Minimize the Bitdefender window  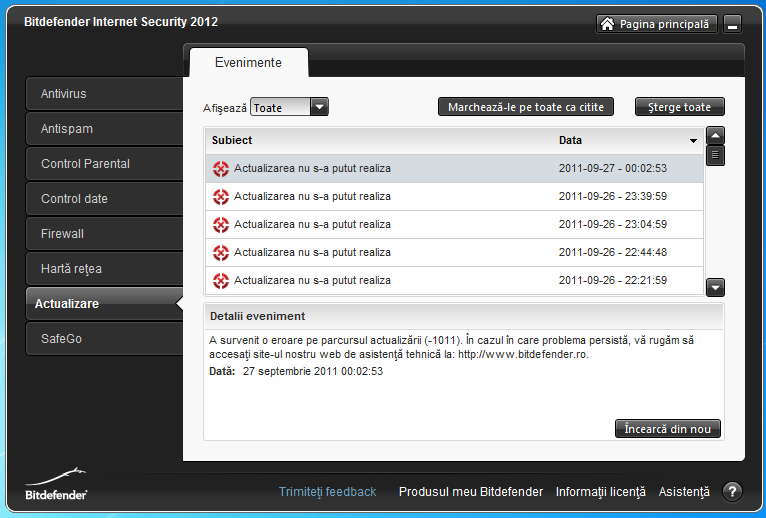click(732, 24)
